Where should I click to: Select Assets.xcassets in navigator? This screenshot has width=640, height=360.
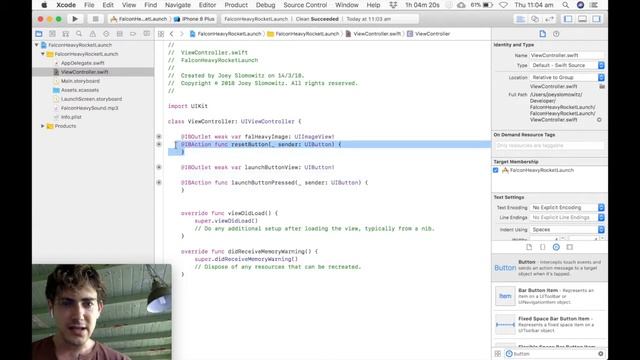tap(80, 90)
